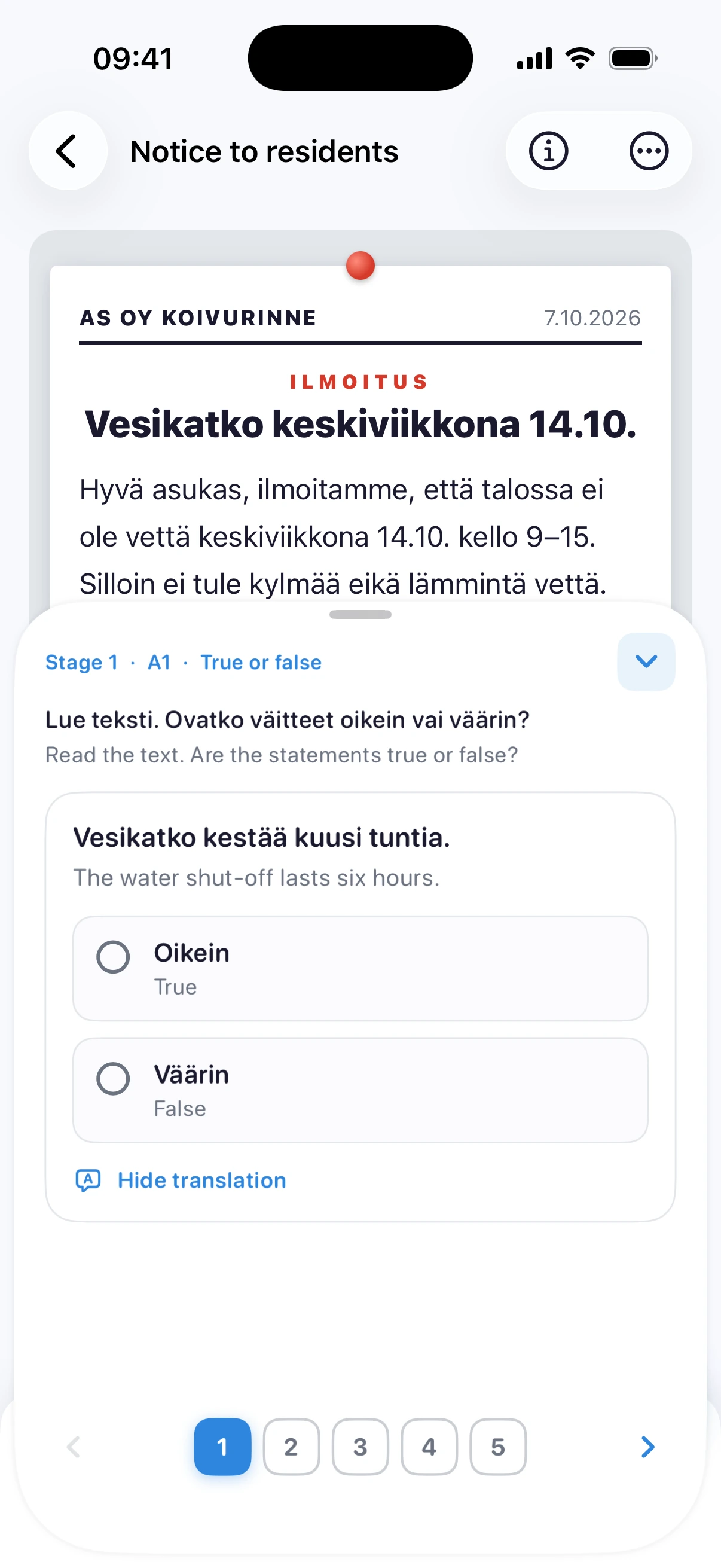Image resolution: width=721 pixels, height=1568 pixels.
Task: Tap the Vesikatko keskiviikkona notice heading
Action: click(360, 423)
